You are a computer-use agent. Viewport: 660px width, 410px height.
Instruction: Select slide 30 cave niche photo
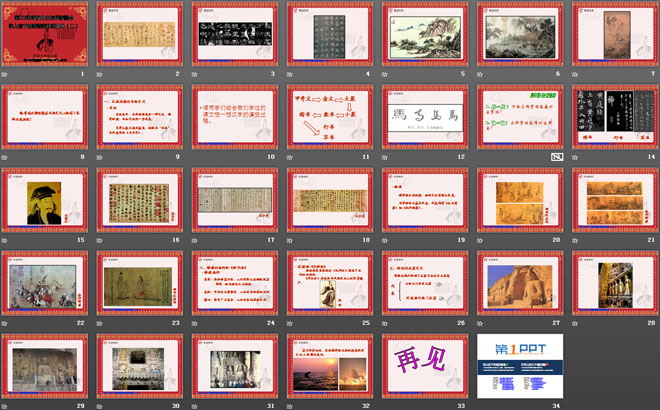coord(140,366)
